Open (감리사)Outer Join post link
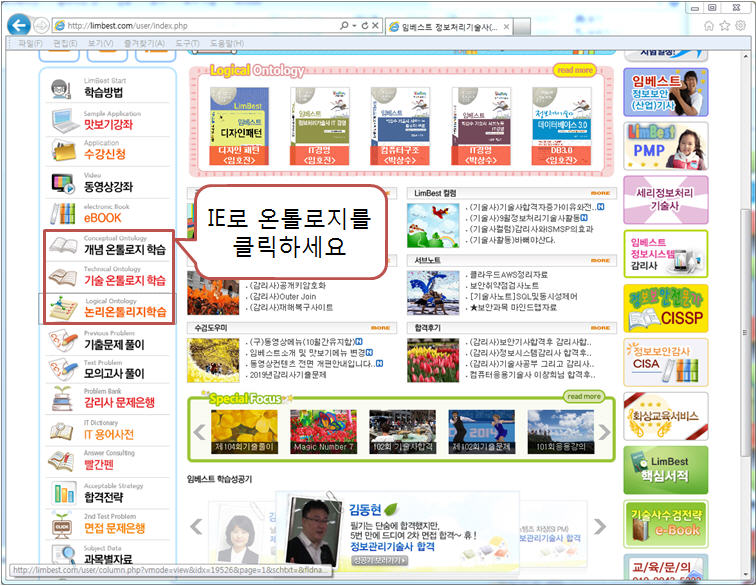This screenshot has width=756, height=586. [x=283, y=296]
